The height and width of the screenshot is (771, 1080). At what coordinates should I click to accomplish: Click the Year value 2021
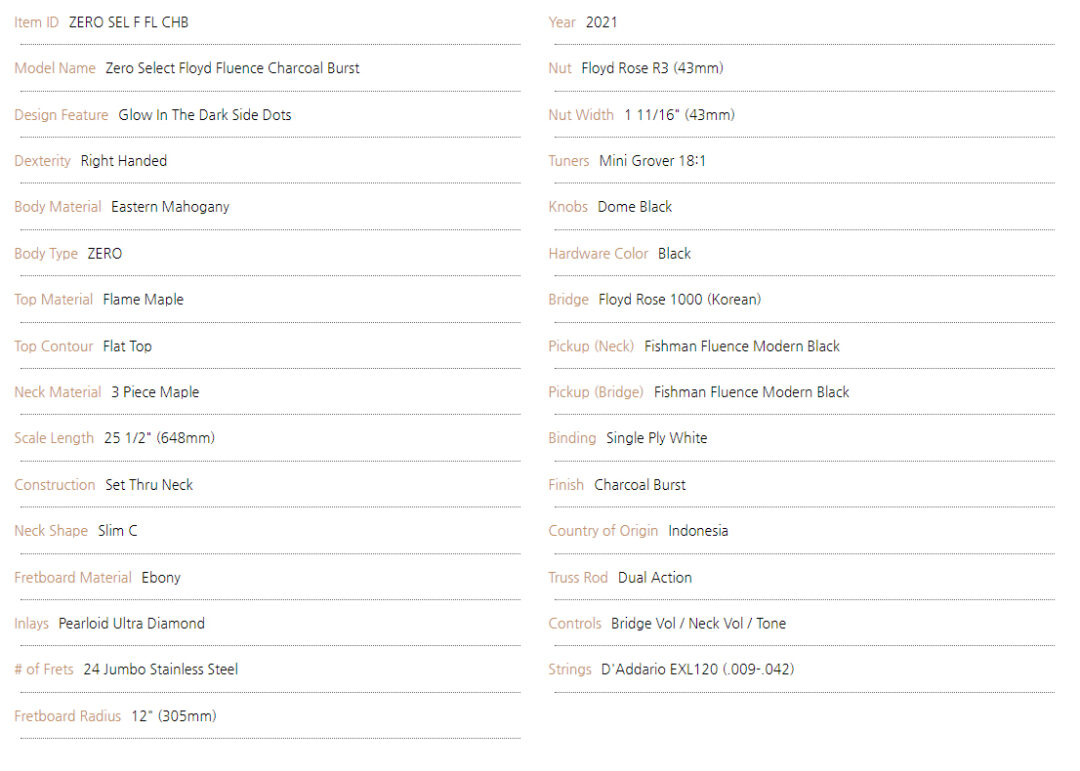click(x=601, y=22)
